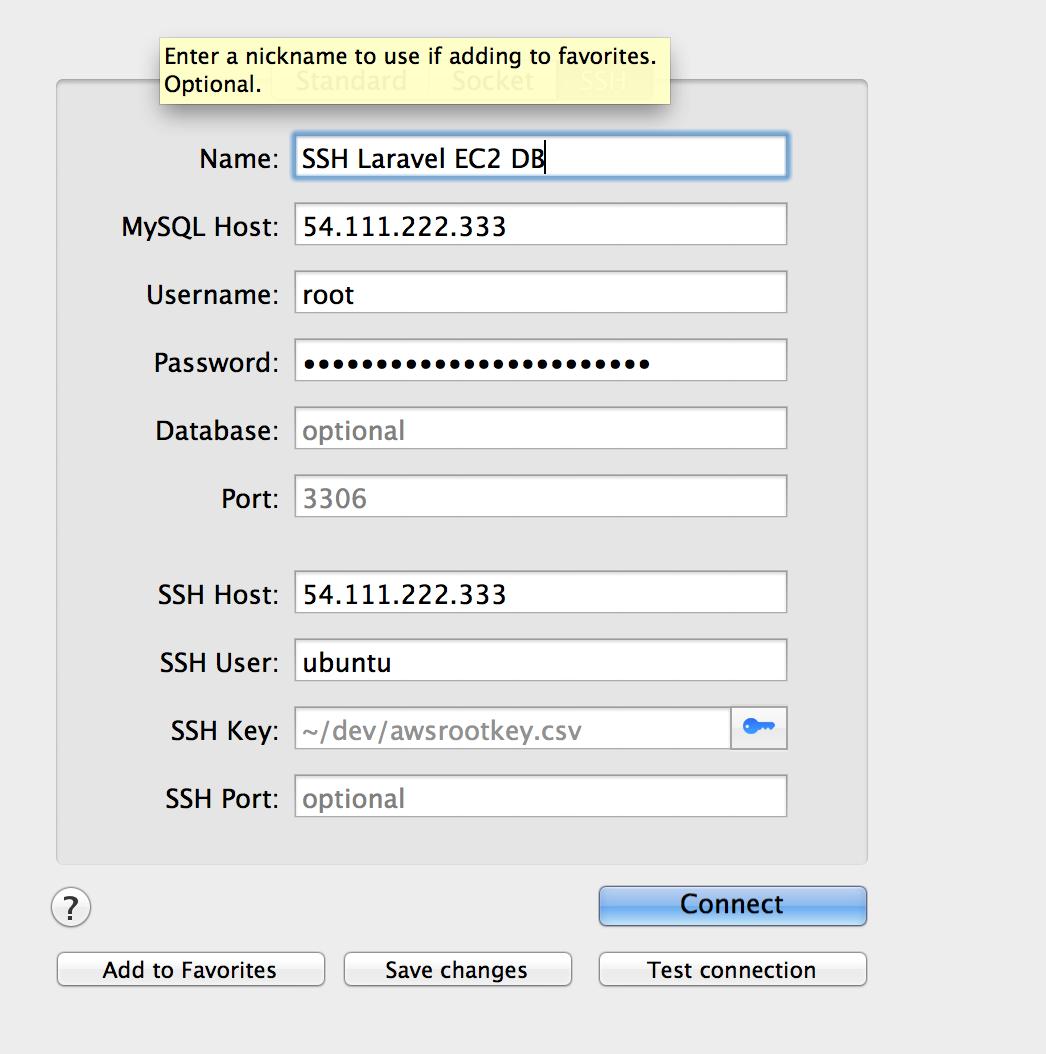The image size is (1046, 1054).
Task: Click the optional Database field
Action: [x=540, y=428]
